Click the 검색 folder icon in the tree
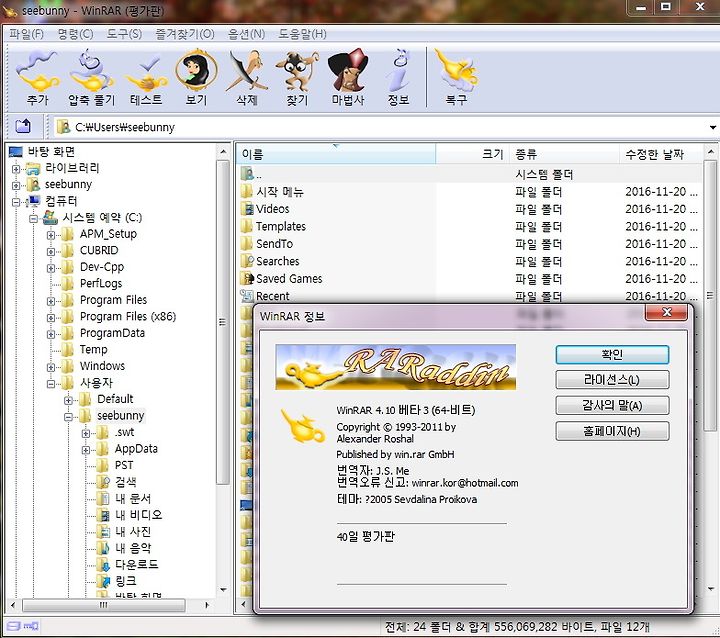720x638 pixels. (103, 482)
